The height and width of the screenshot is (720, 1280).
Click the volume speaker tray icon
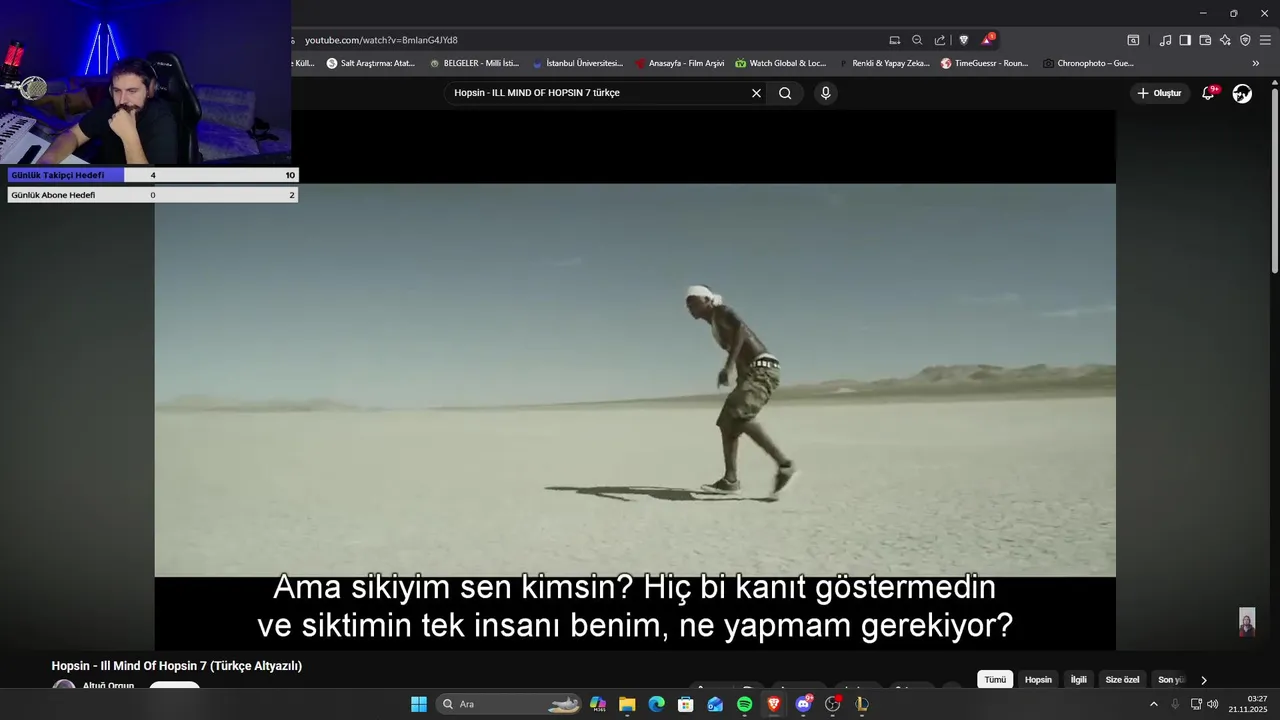click(x=1213, y=704)
